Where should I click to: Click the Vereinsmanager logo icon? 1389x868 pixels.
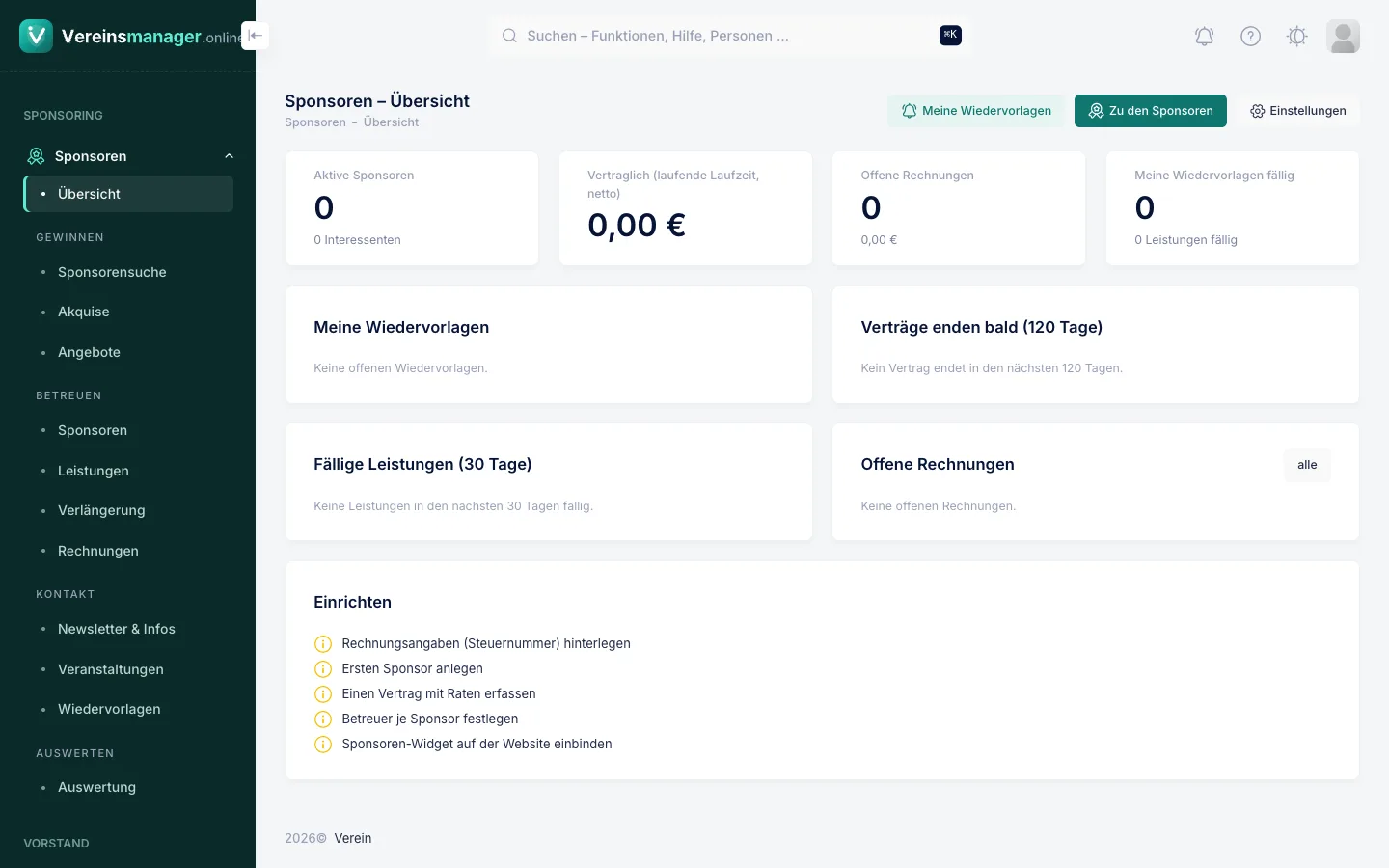[37, 36]
